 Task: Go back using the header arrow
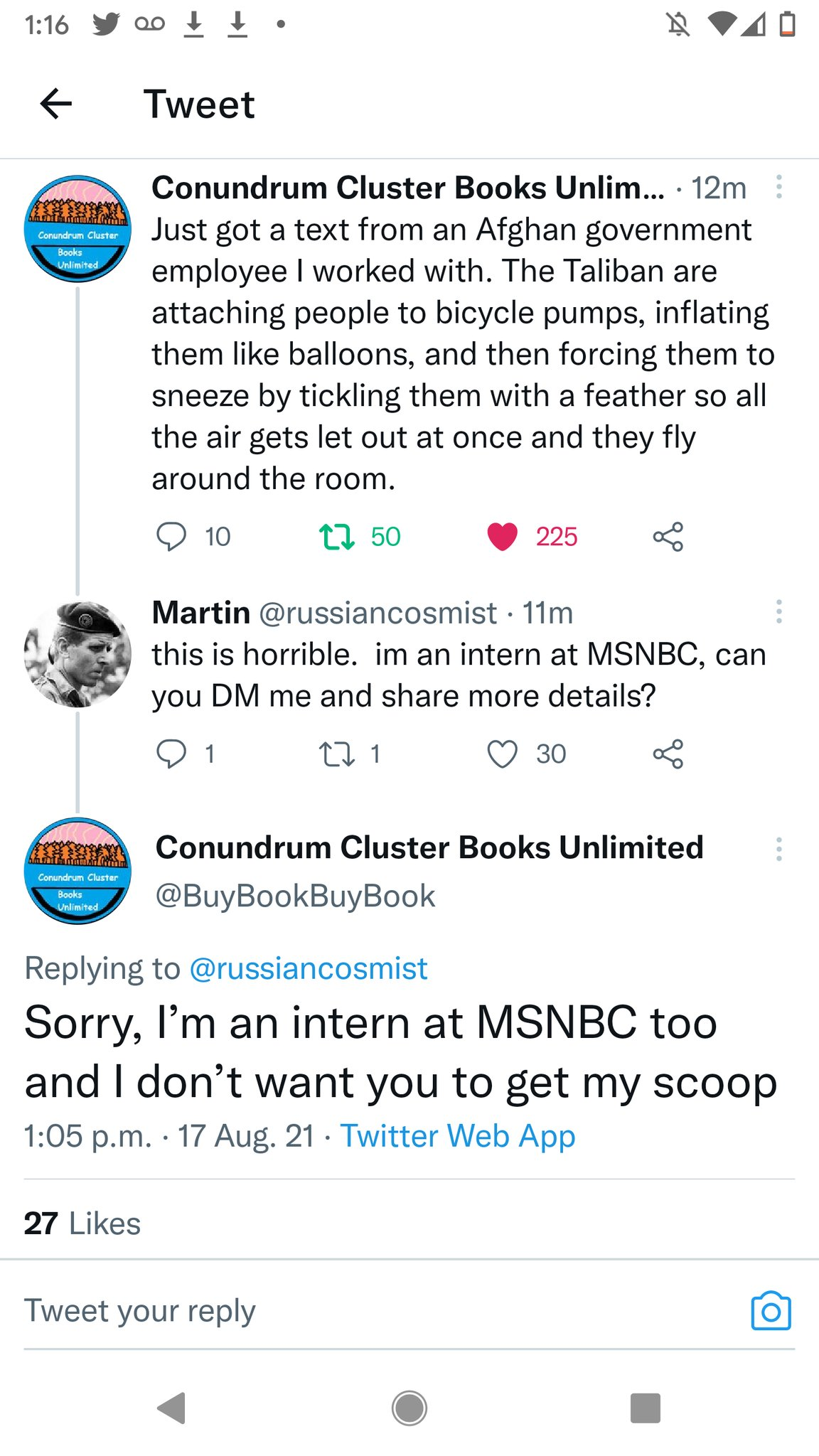56,104
